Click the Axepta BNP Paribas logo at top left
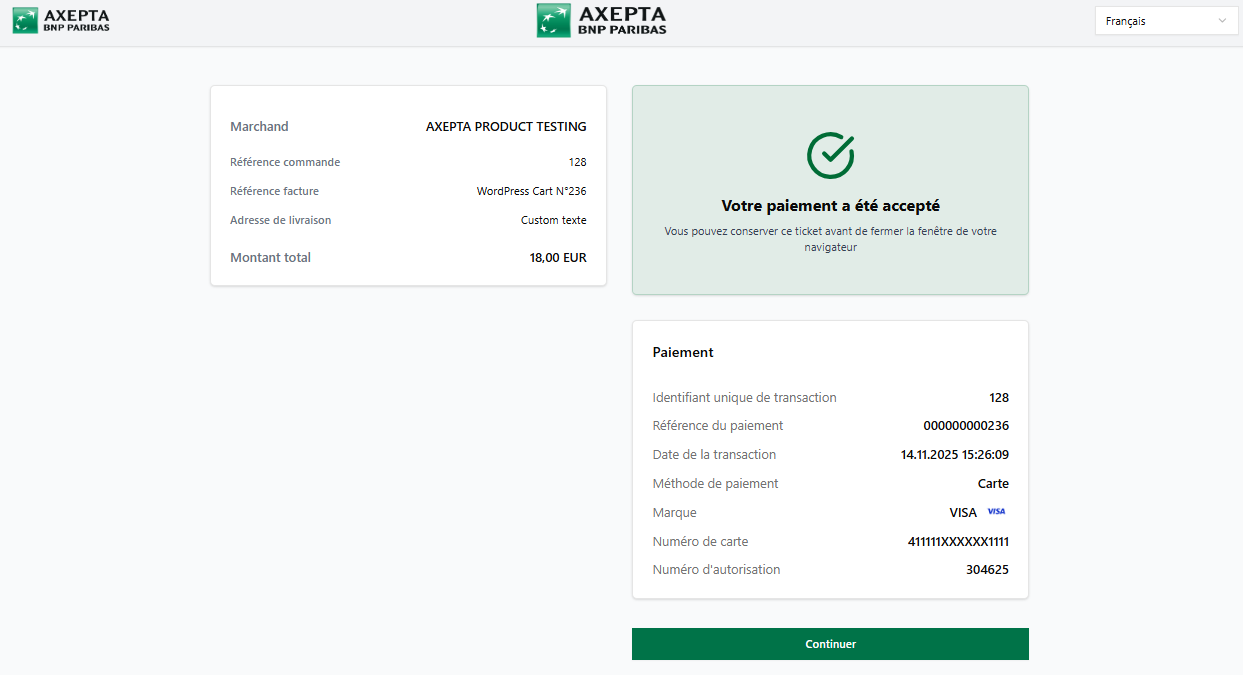 [x=61, y=21]
